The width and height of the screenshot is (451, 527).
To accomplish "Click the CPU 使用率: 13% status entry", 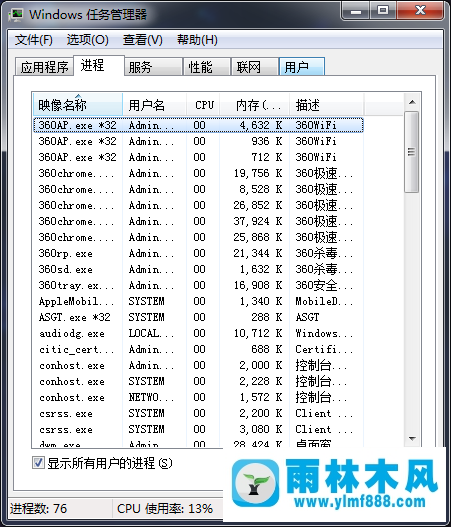I will pos(165,509).
